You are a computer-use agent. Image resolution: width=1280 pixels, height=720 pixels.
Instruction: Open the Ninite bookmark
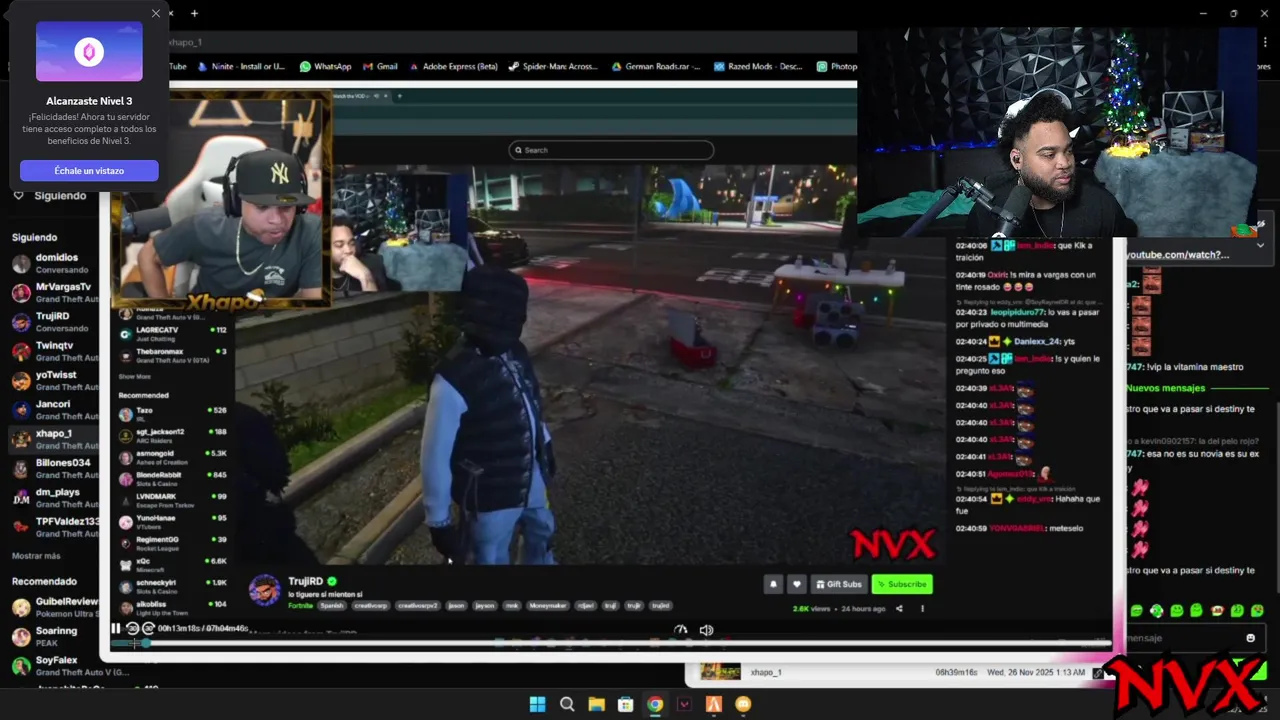coord(243,67)
